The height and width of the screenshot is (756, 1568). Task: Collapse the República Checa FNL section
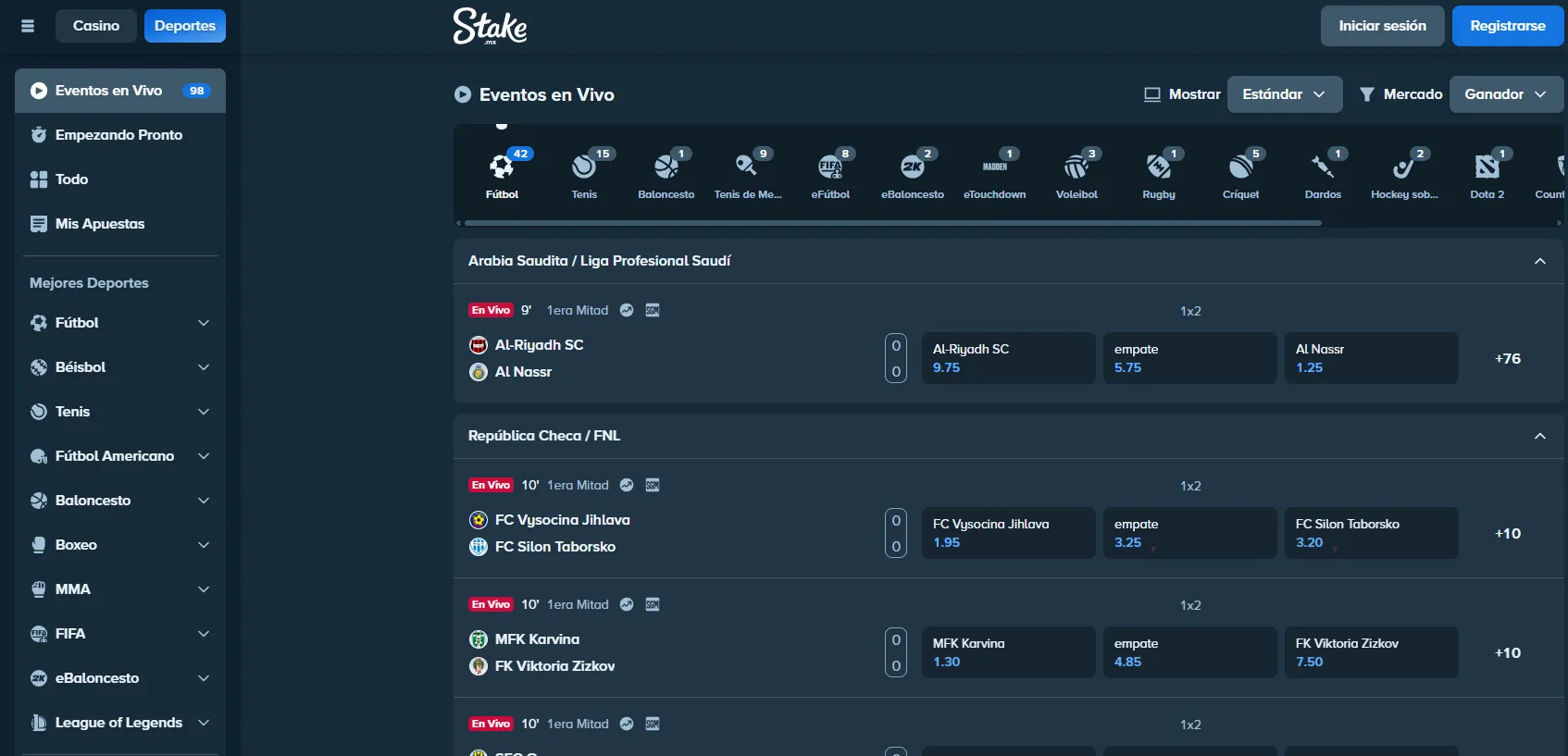1540,436
